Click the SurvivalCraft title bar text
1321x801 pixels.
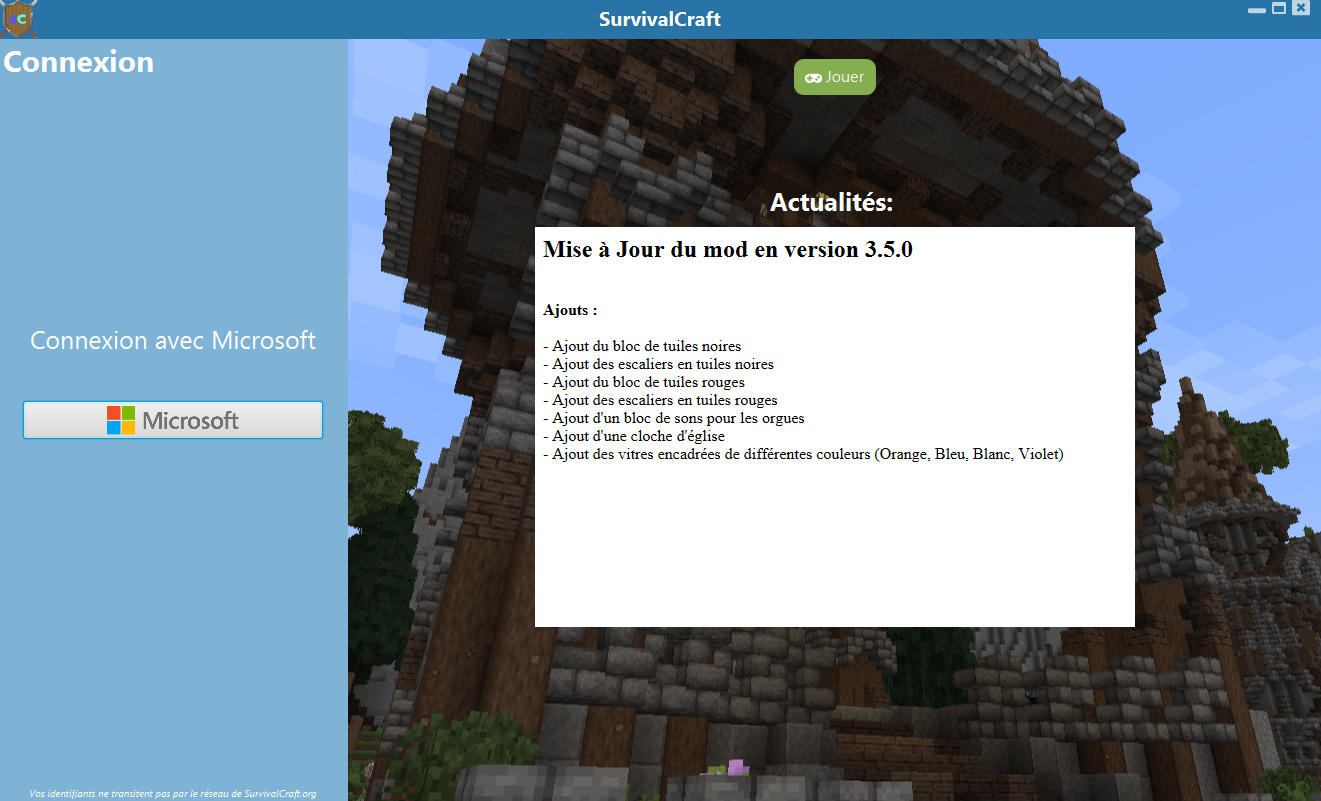pos(660,19)
